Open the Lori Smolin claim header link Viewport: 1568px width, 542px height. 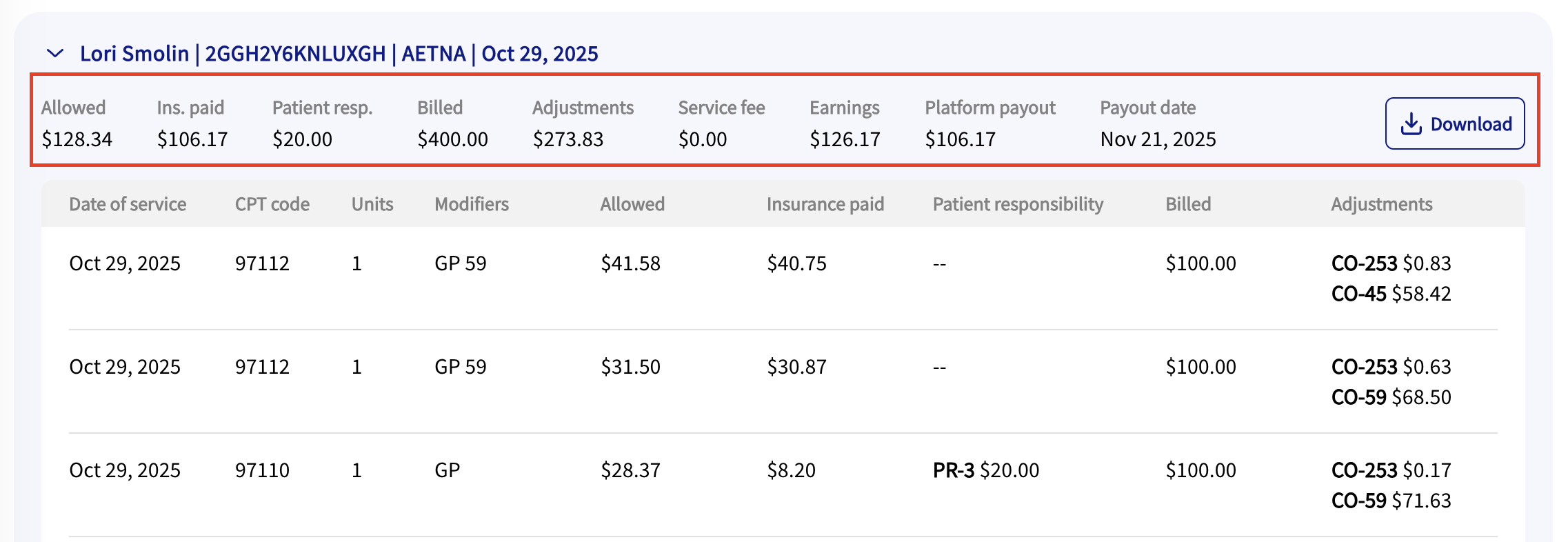coord(339,54)
